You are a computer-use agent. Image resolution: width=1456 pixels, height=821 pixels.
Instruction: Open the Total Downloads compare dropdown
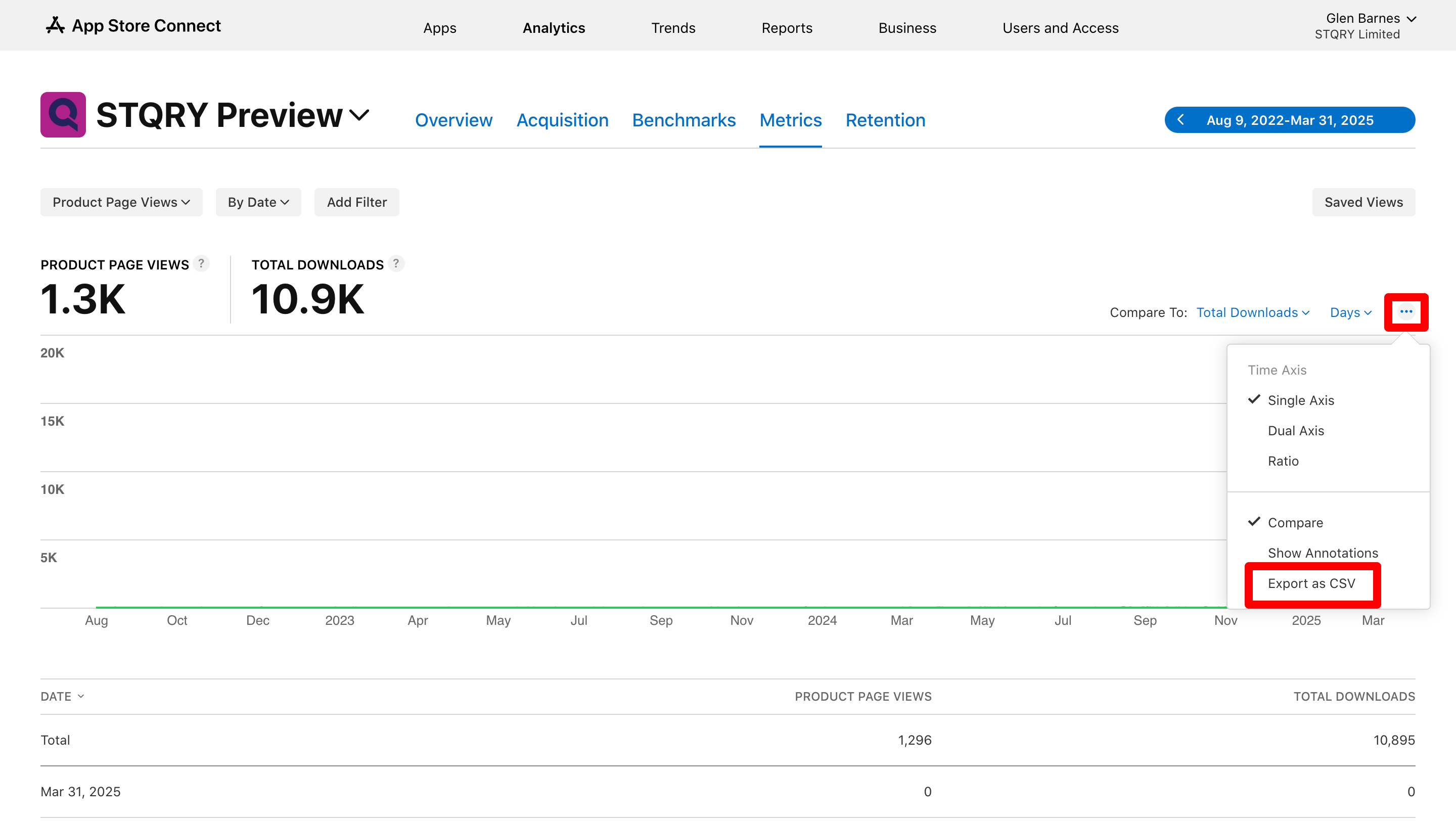1253,312
